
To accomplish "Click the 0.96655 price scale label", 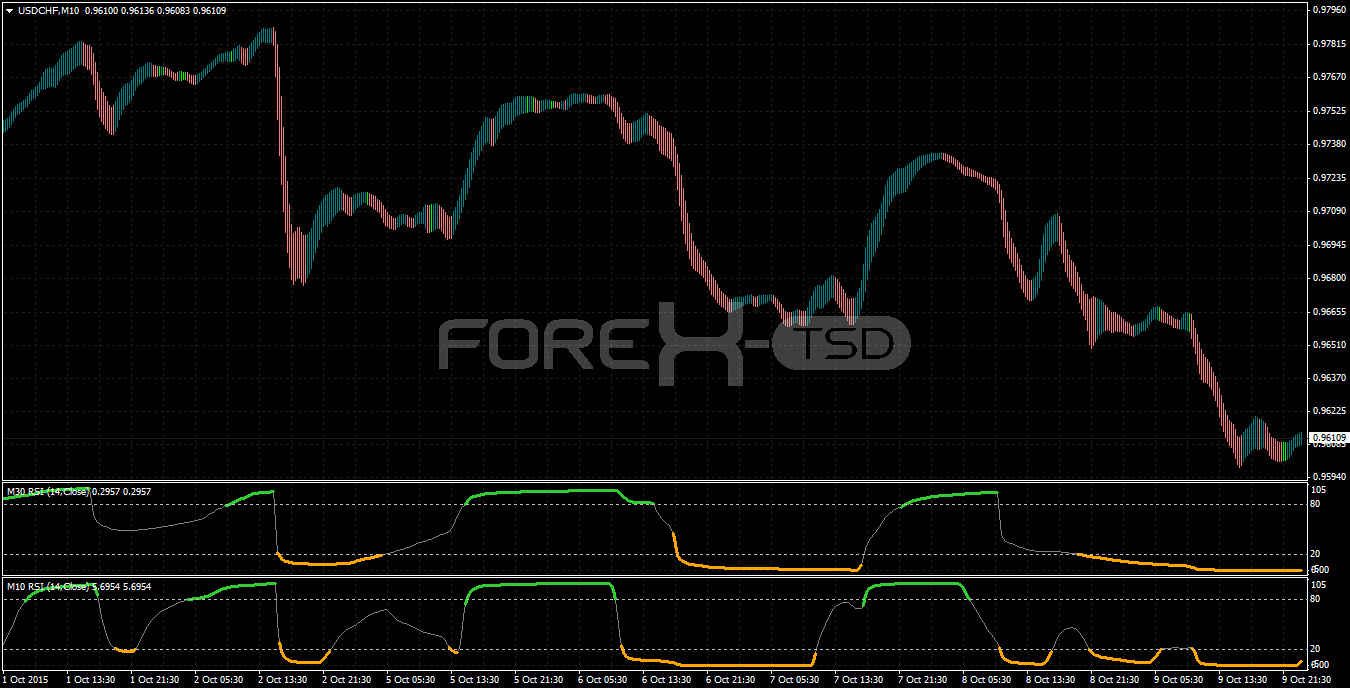I will (x=1328, y=312).
